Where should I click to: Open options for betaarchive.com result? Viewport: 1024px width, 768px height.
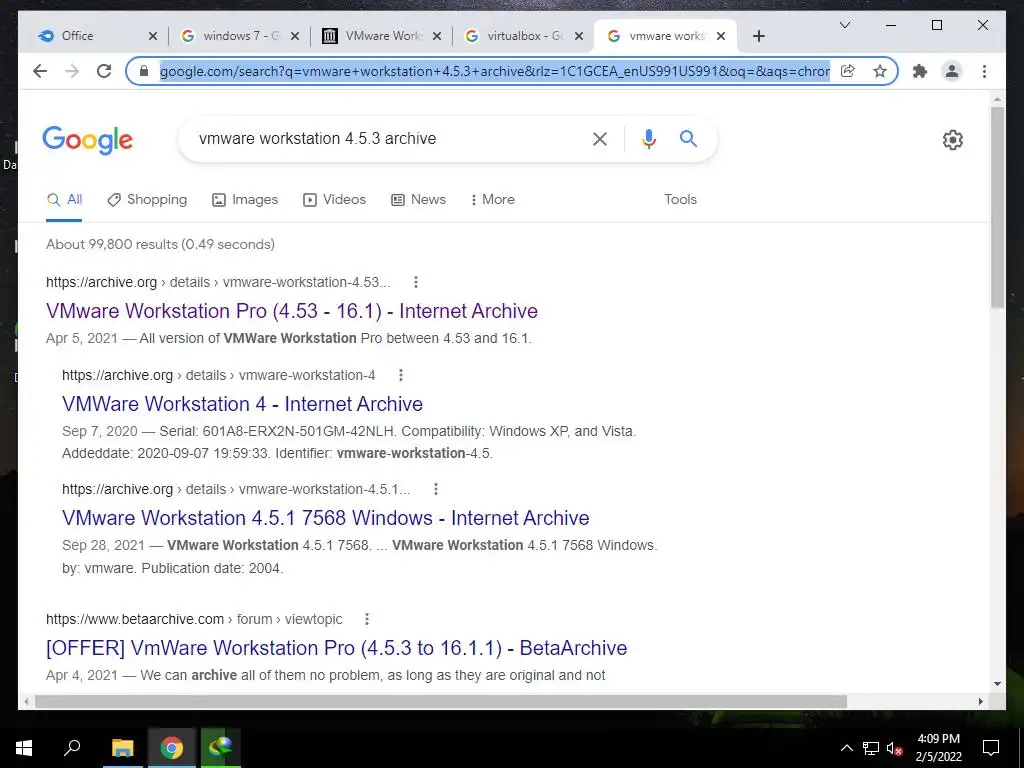pos(367,619)
